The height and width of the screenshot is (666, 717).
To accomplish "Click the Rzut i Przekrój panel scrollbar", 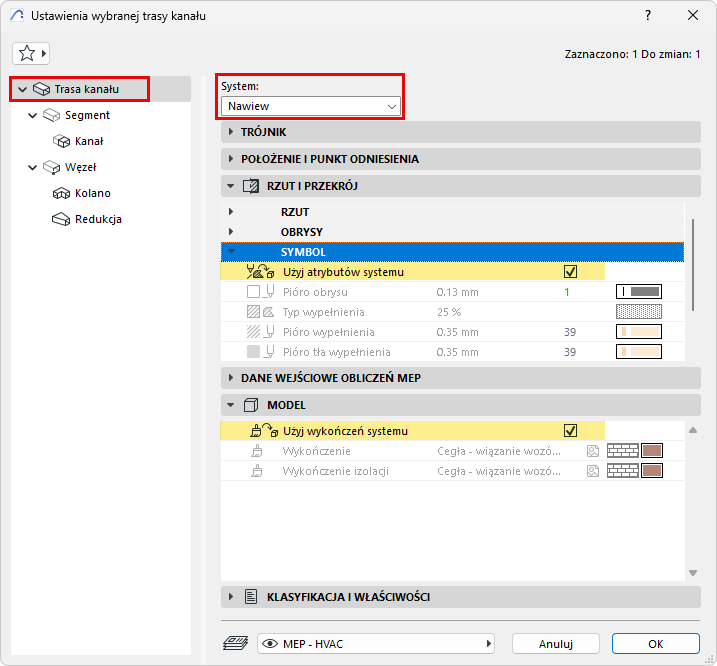I will (693, 265).
